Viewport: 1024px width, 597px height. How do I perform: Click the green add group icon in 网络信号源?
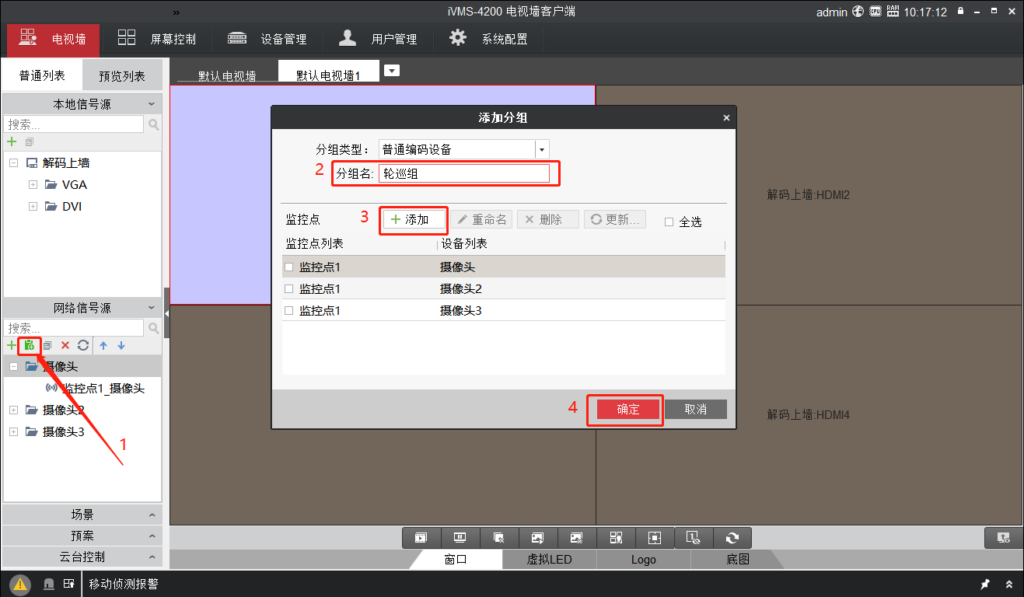click(x=29, y=345)
